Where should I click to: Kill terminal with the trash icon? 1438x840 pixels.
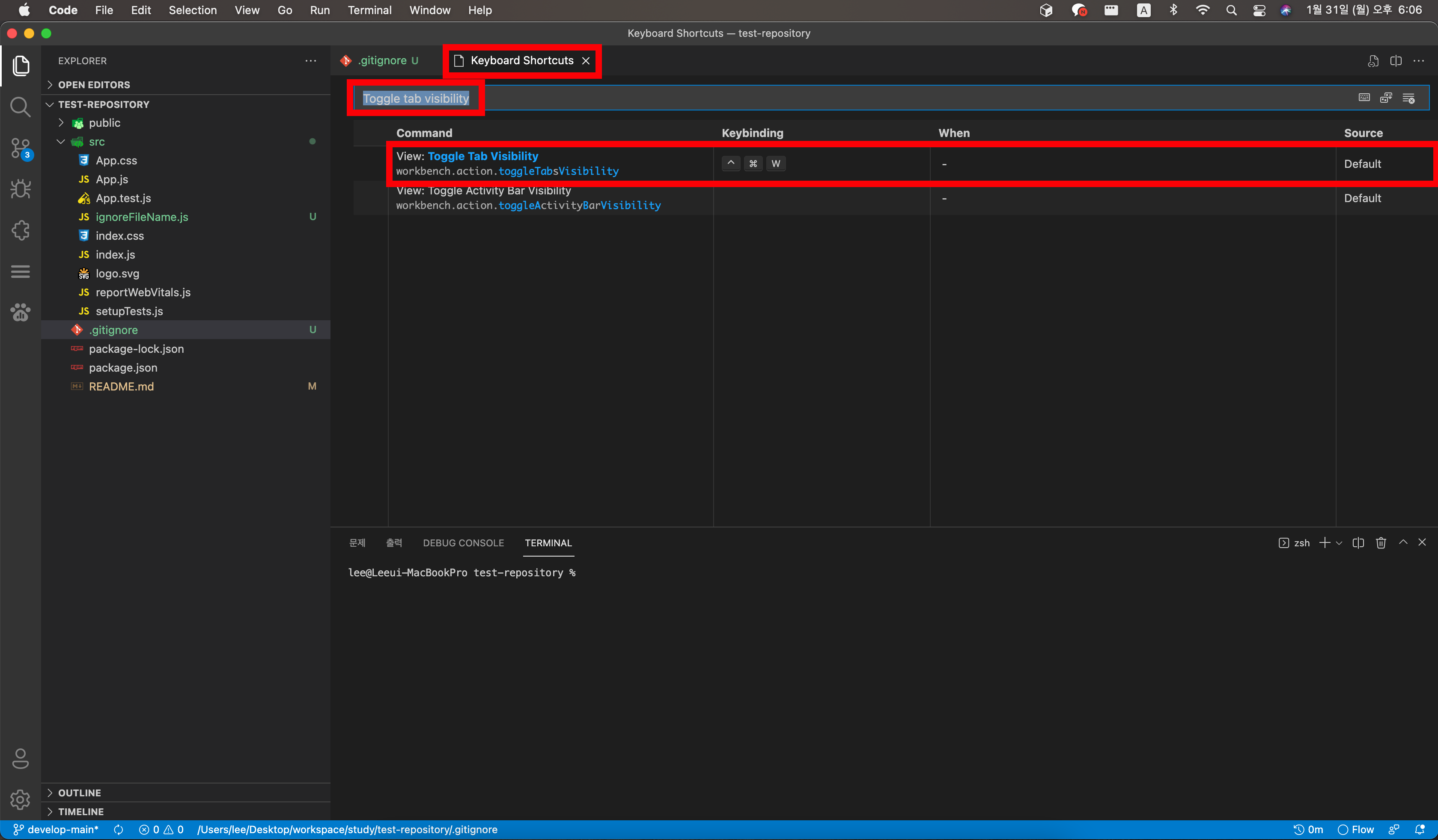(x=1380, y=543)
